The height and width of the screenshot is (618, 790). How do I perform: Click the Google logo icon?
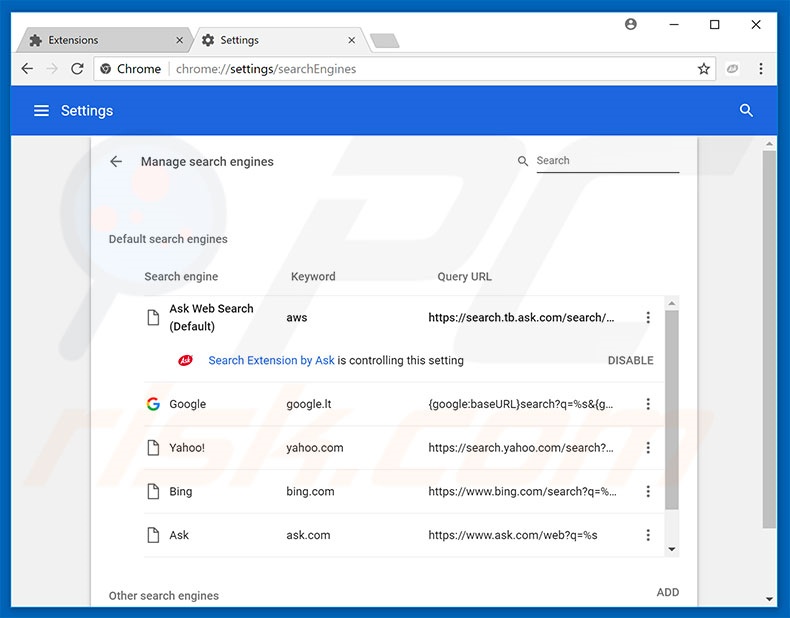point(153,404)
